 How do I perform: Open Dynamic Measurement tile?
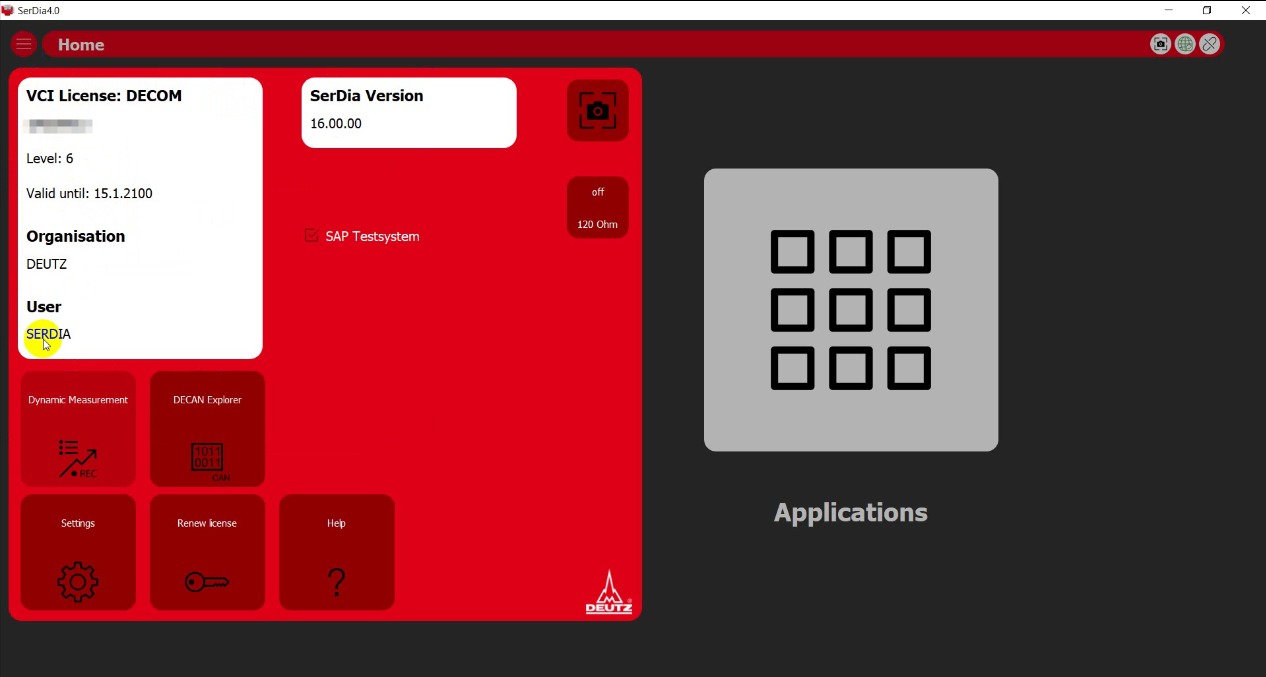click(78, 429)
